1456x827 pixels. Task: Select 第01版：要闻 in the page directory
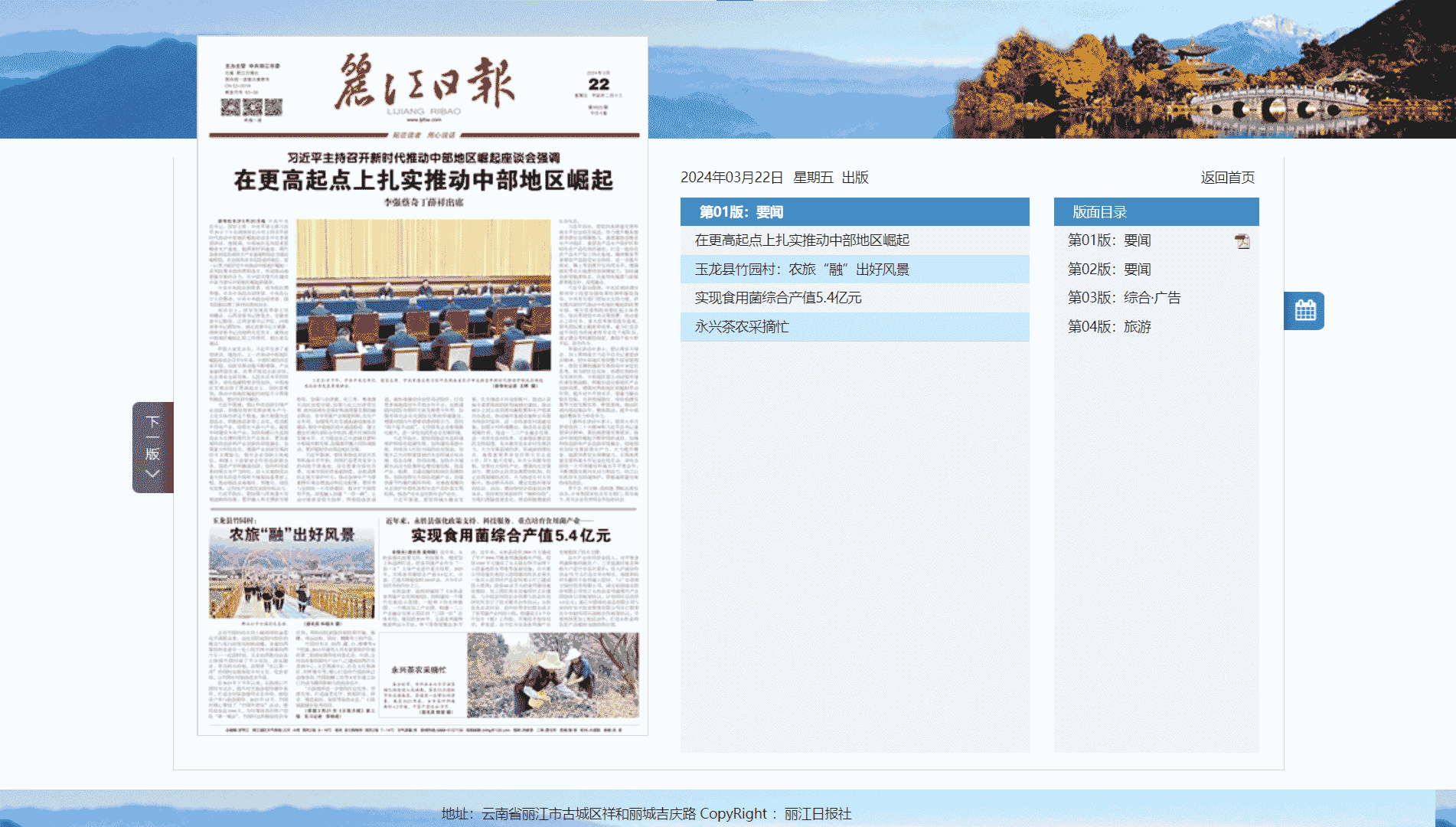(1109, 240)
